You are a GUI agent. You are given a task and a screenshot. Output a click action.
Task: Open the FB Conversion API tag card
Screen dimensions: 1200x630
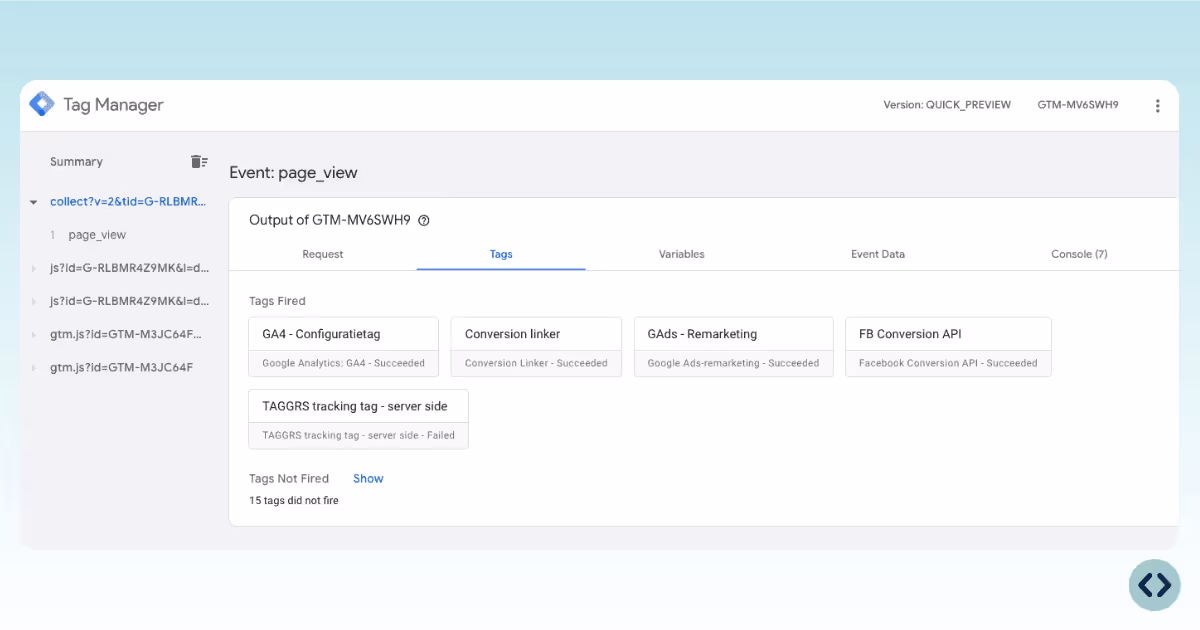(948, 347)
